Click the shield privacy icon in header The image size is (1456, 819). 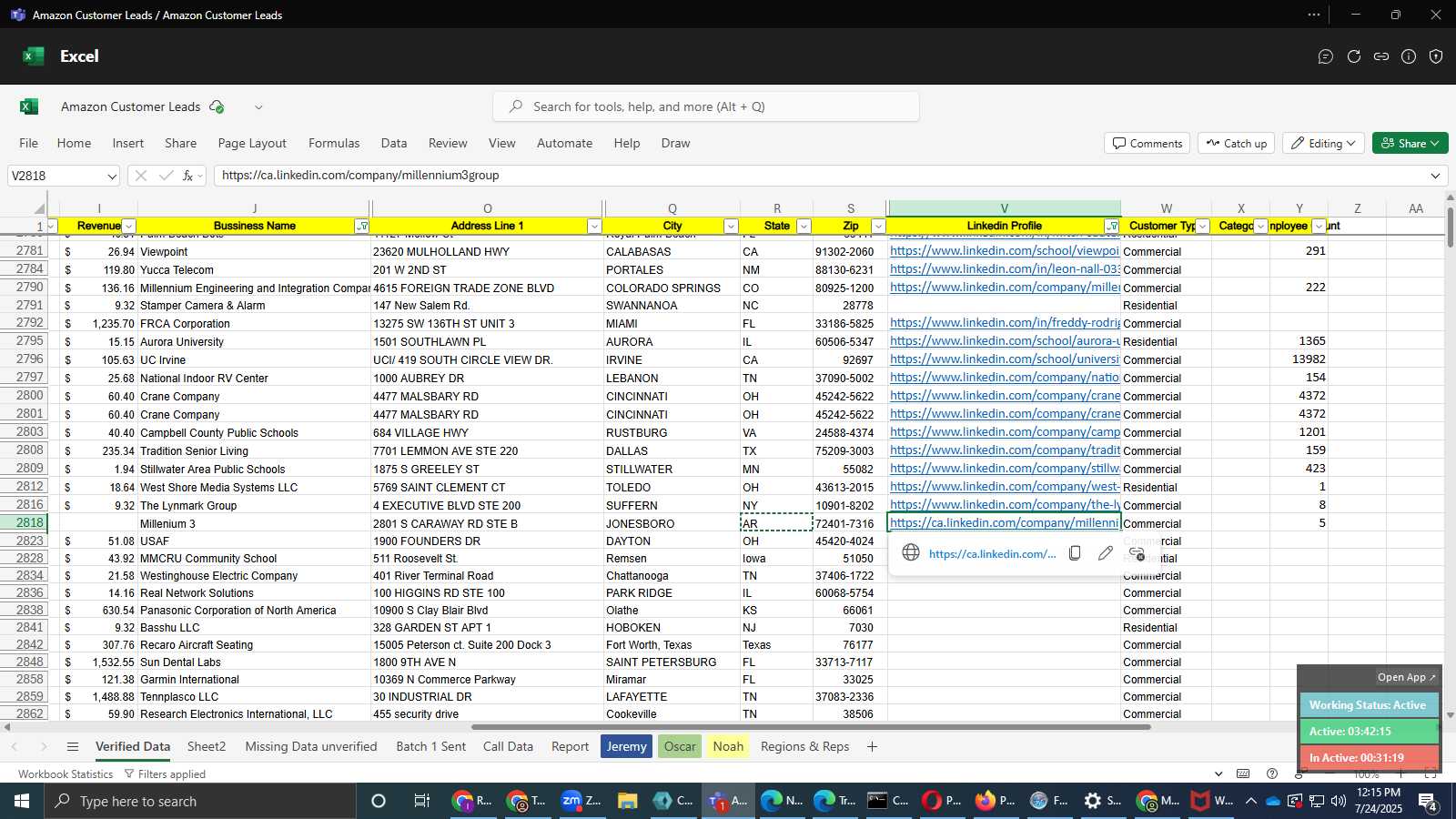click(1436, 56)
